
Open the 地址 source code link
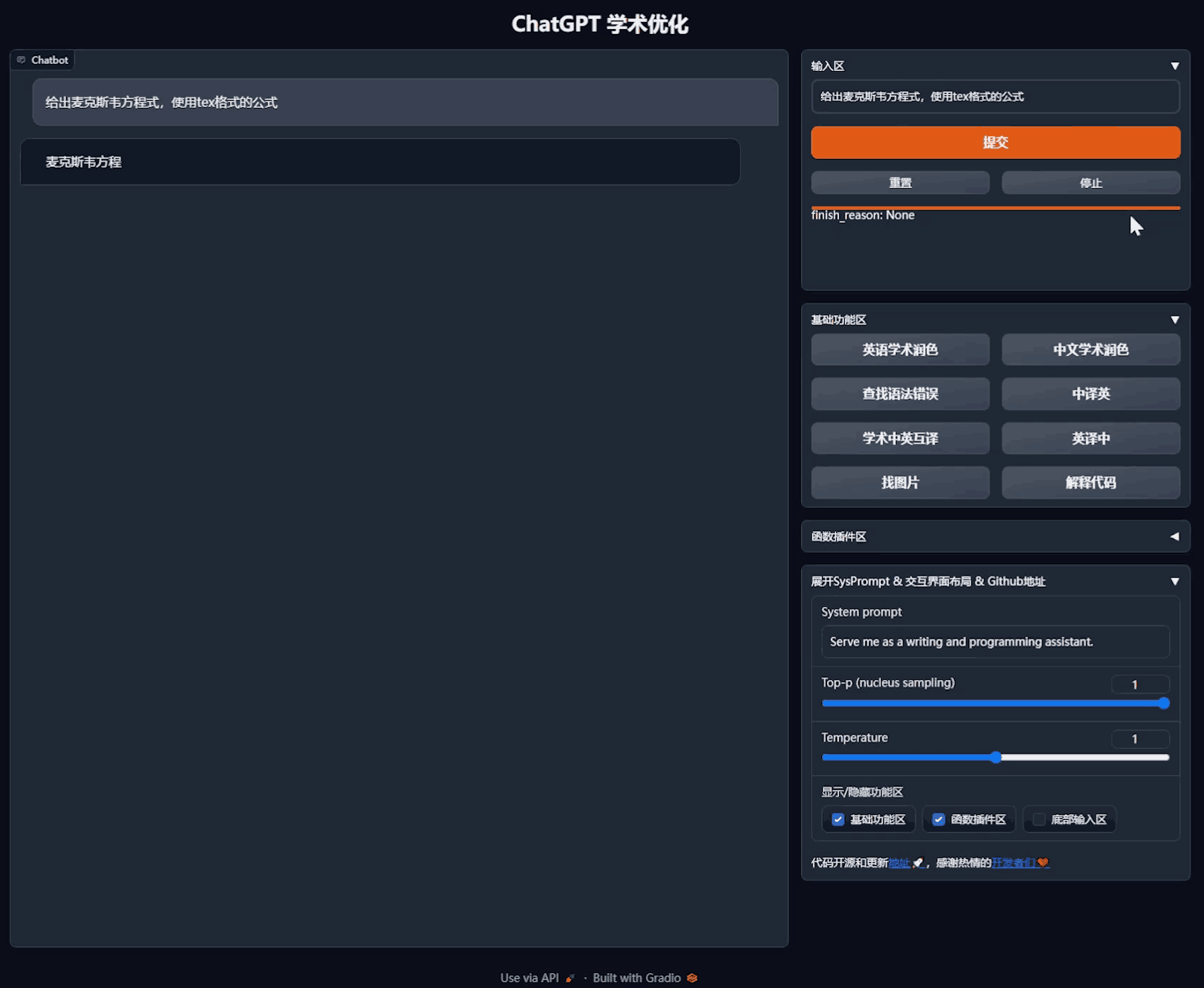pyautogui.click(x=899, y=863)
